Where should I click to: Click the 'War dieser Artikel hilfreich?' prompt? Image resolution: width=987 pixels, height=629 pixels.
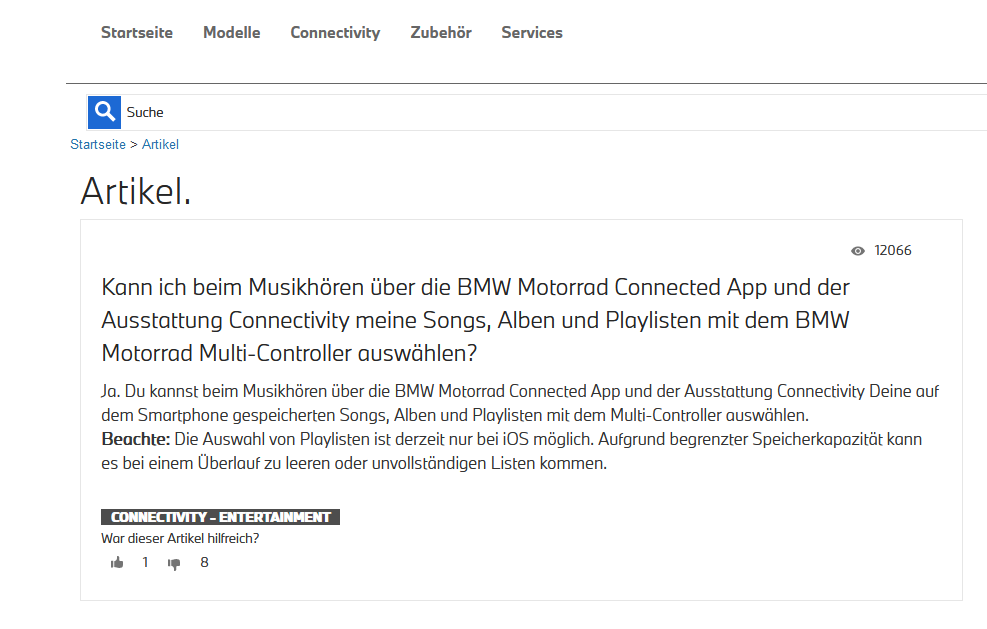[180, 539]
